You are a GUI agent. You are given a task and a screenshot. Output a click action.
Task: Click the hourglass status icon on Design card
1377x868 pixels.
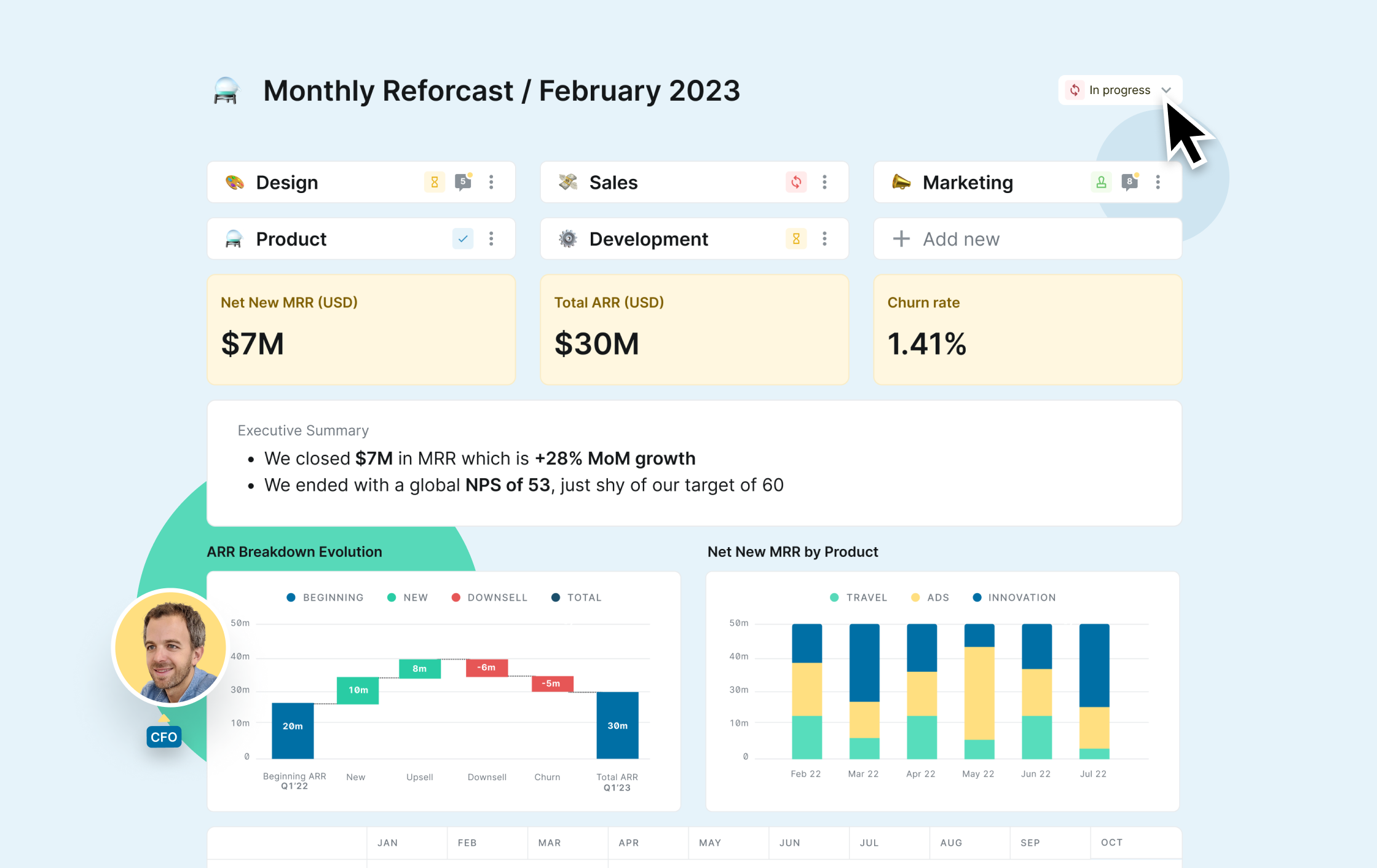pos(435,182)
